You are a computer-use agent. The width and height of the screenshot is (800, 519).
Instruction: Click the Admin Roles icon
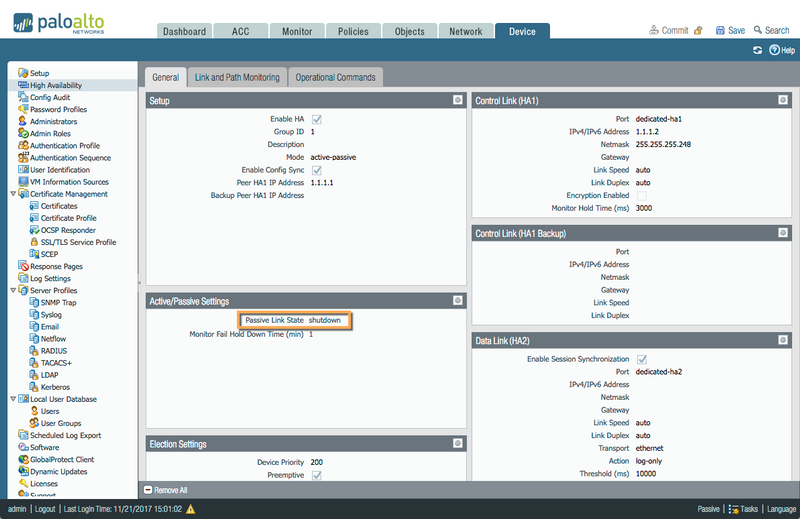click(23, 133)
